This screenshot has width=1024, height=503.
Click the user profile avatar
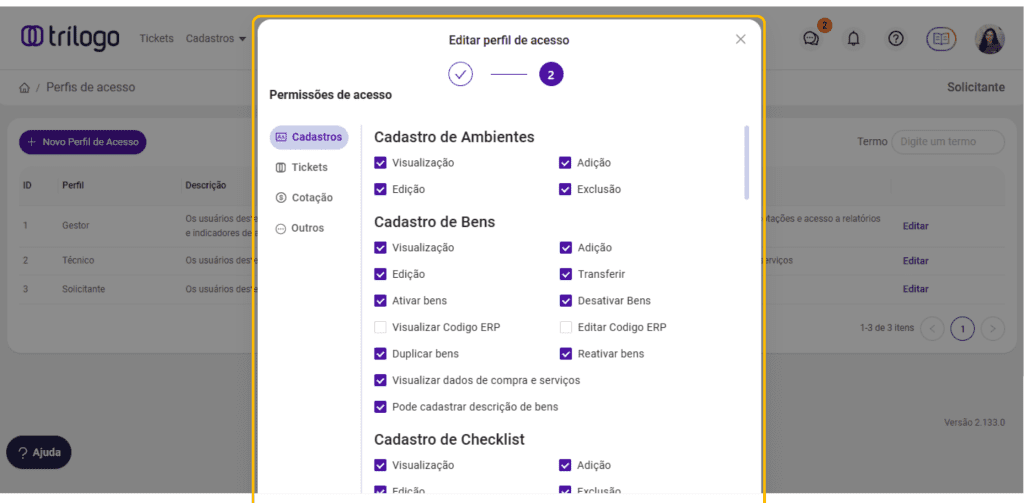989,38
